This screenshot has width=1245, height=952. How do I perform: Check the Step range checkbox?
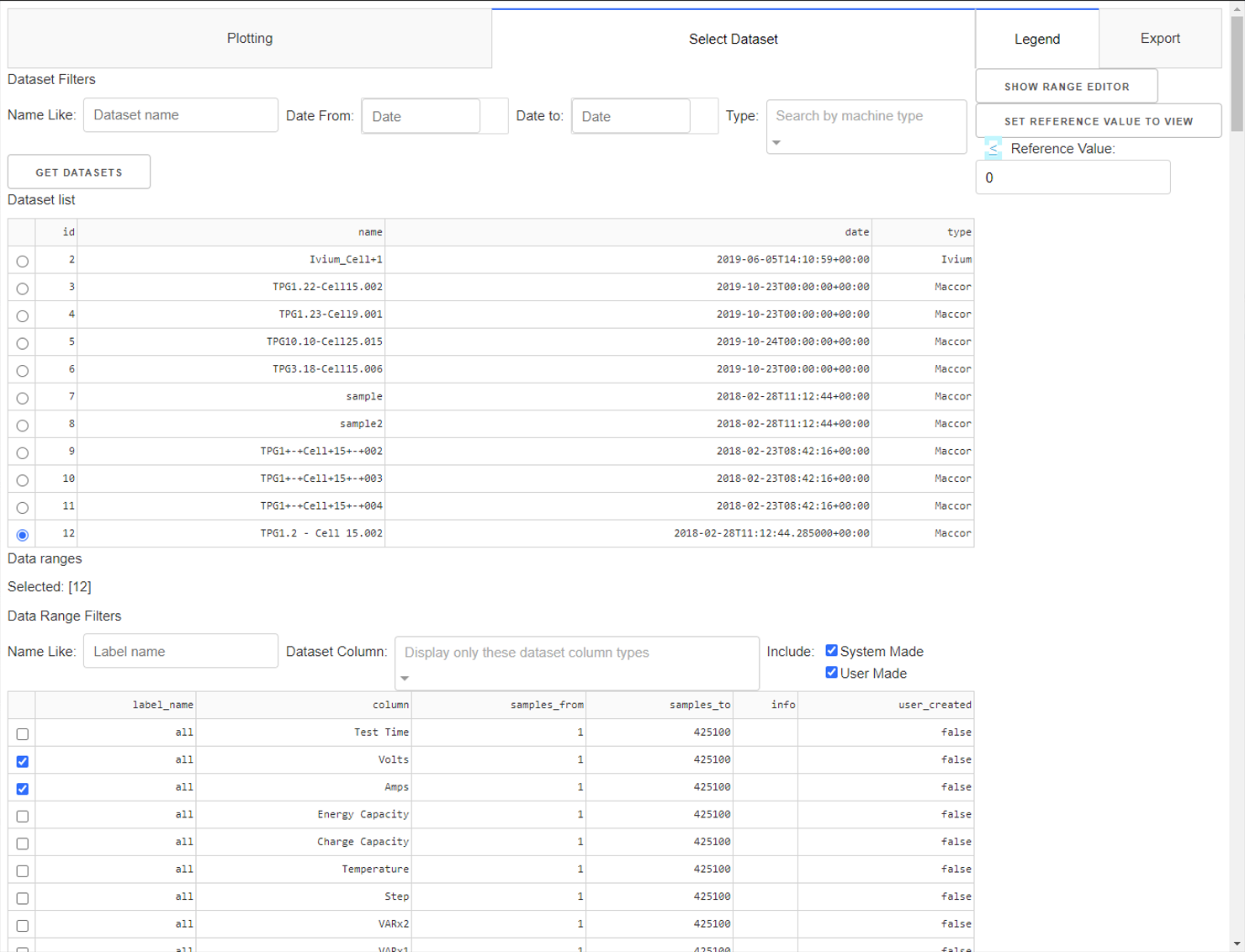click(x=23, y=898)
